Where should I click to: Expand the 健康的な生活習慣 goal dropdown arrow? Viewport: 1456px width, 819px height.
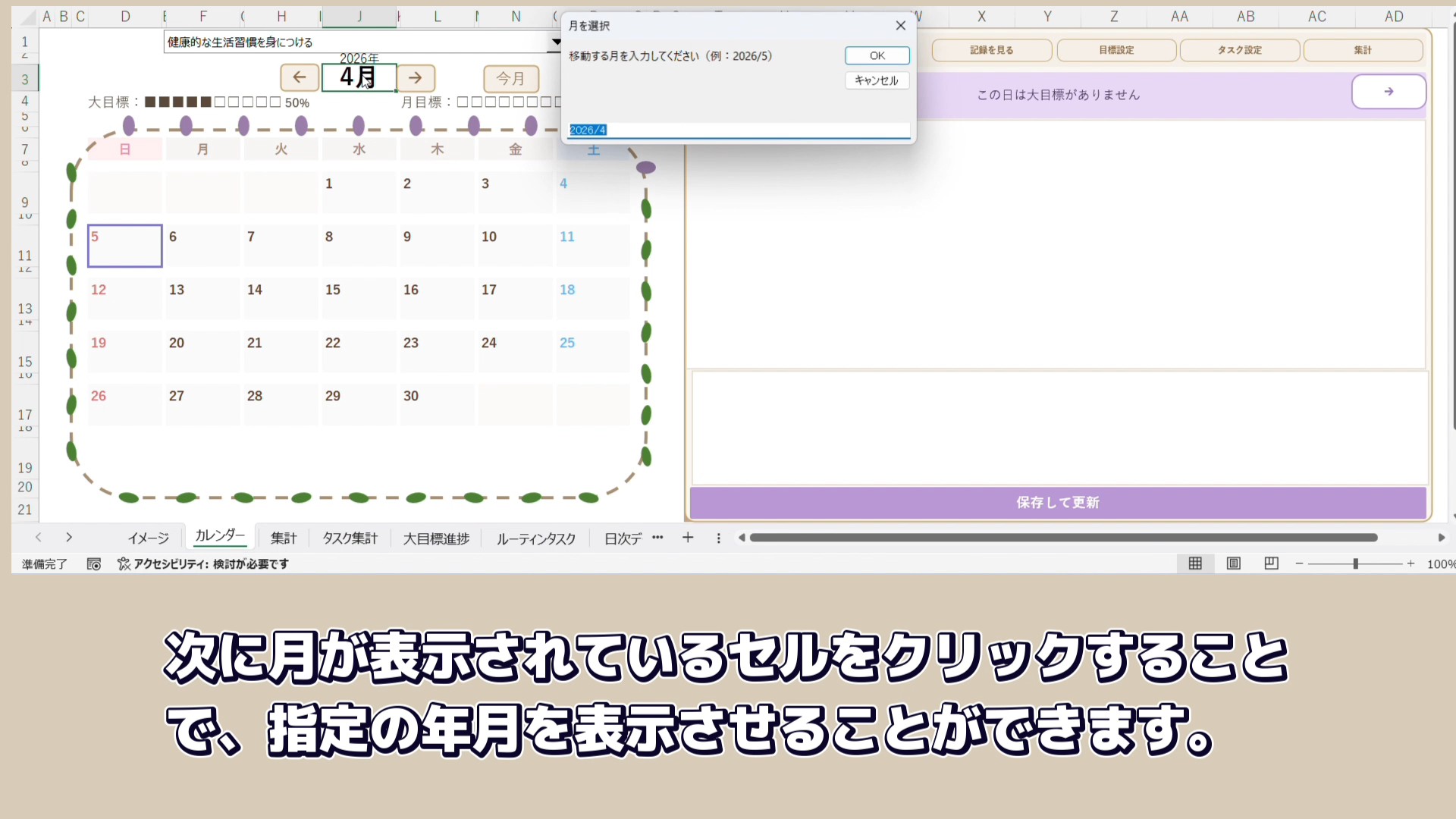[555, 42]
